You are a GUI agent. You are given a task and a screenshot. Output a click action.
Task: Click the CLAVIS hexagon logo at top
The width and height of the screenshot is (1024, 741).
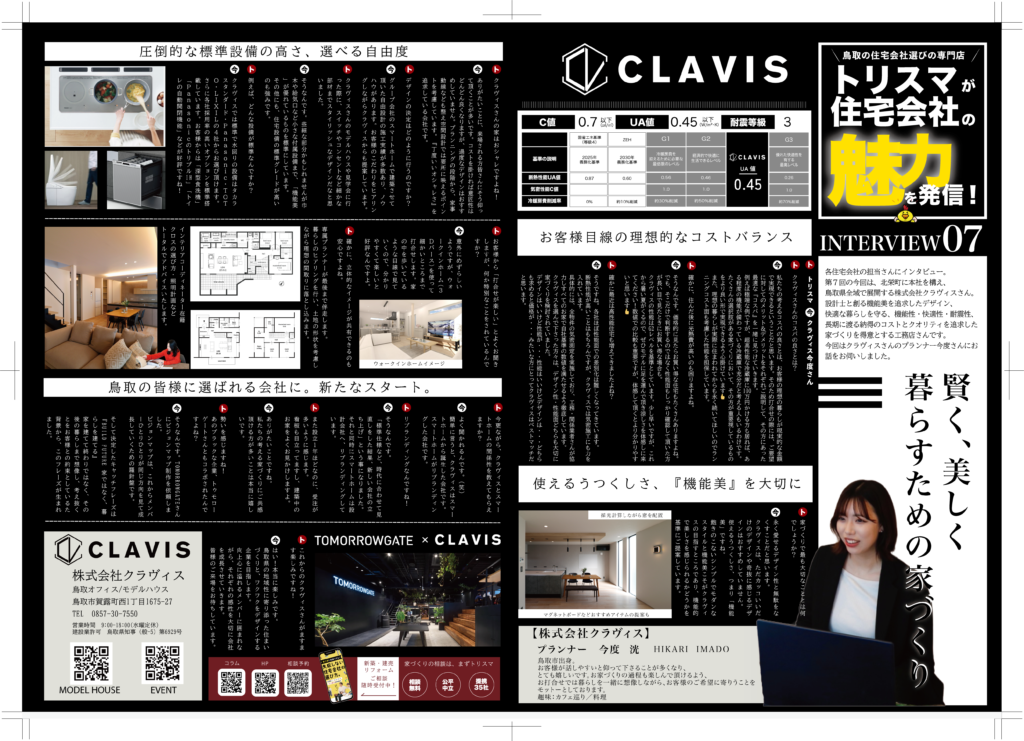[x=584, y=69]
